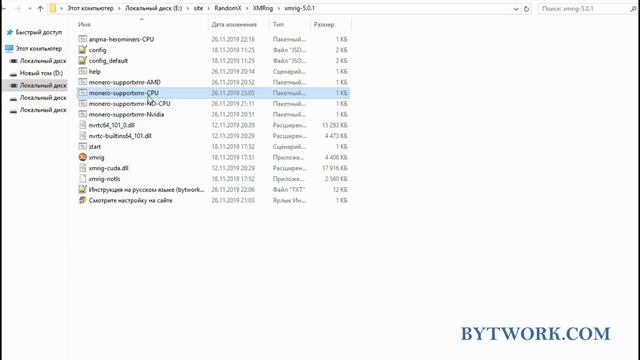
Task: Select the file named Смотрите настройку на сайте
Action: (131, 200)
